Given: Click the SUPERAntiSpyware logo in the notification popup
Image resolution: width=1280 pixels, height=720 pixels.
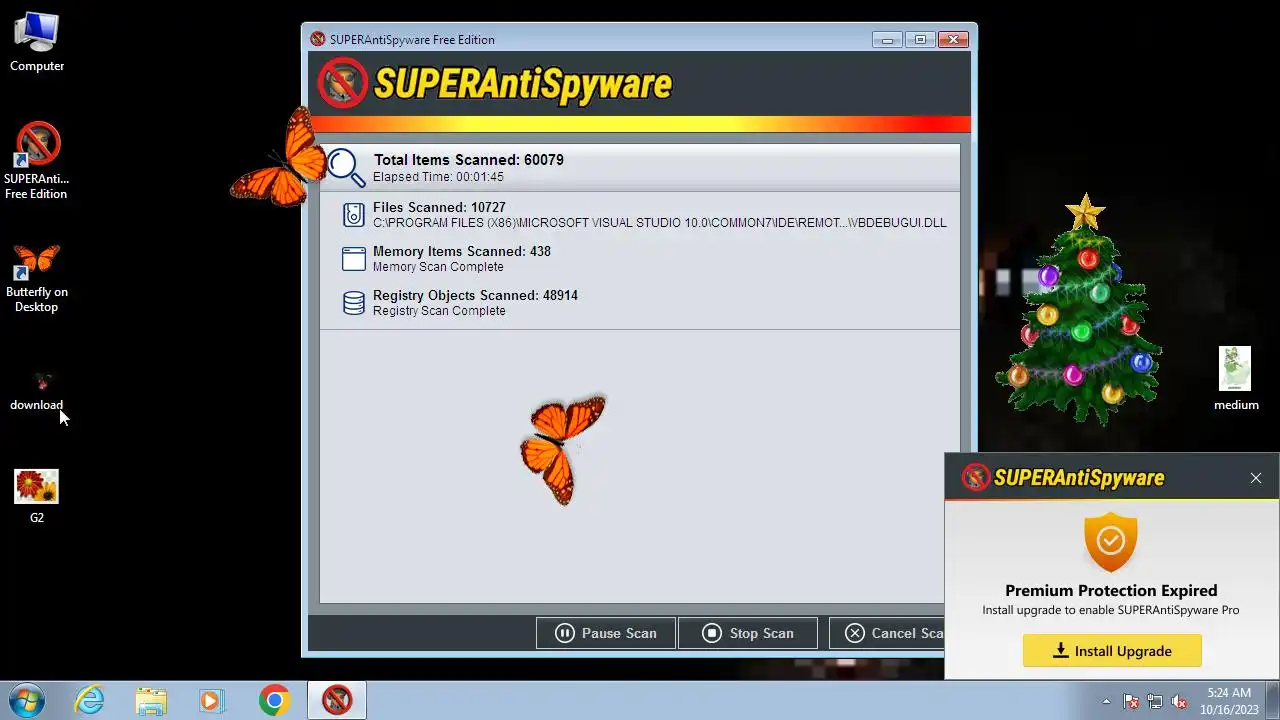Looking at the screenshot, I should click(x=1063, y=478).
